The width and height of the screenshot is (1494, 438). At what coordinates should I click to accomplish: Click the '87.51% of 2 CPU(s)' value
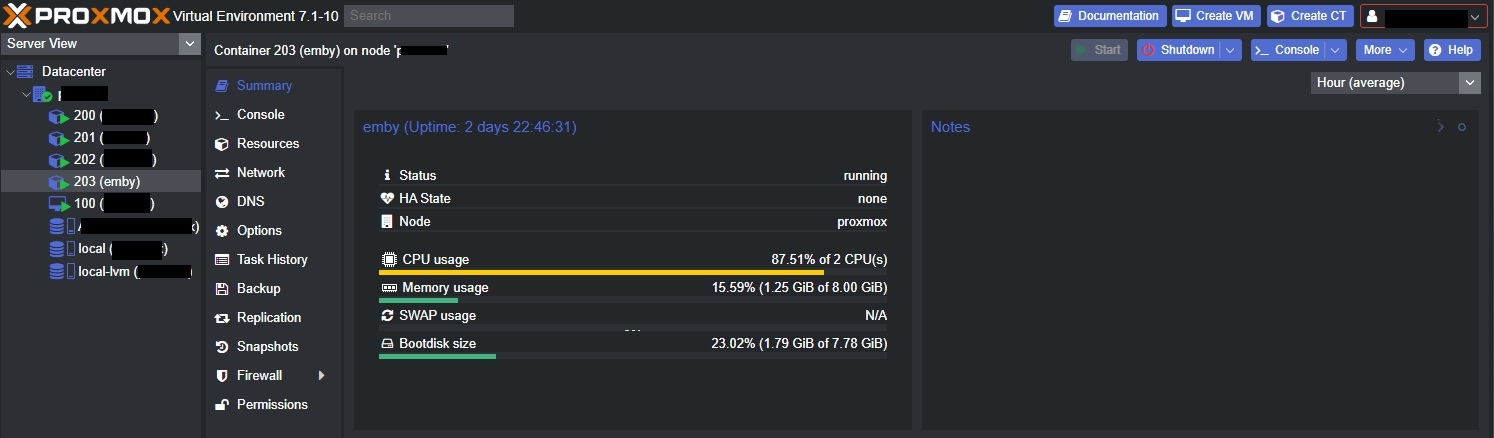click(829, 260)
